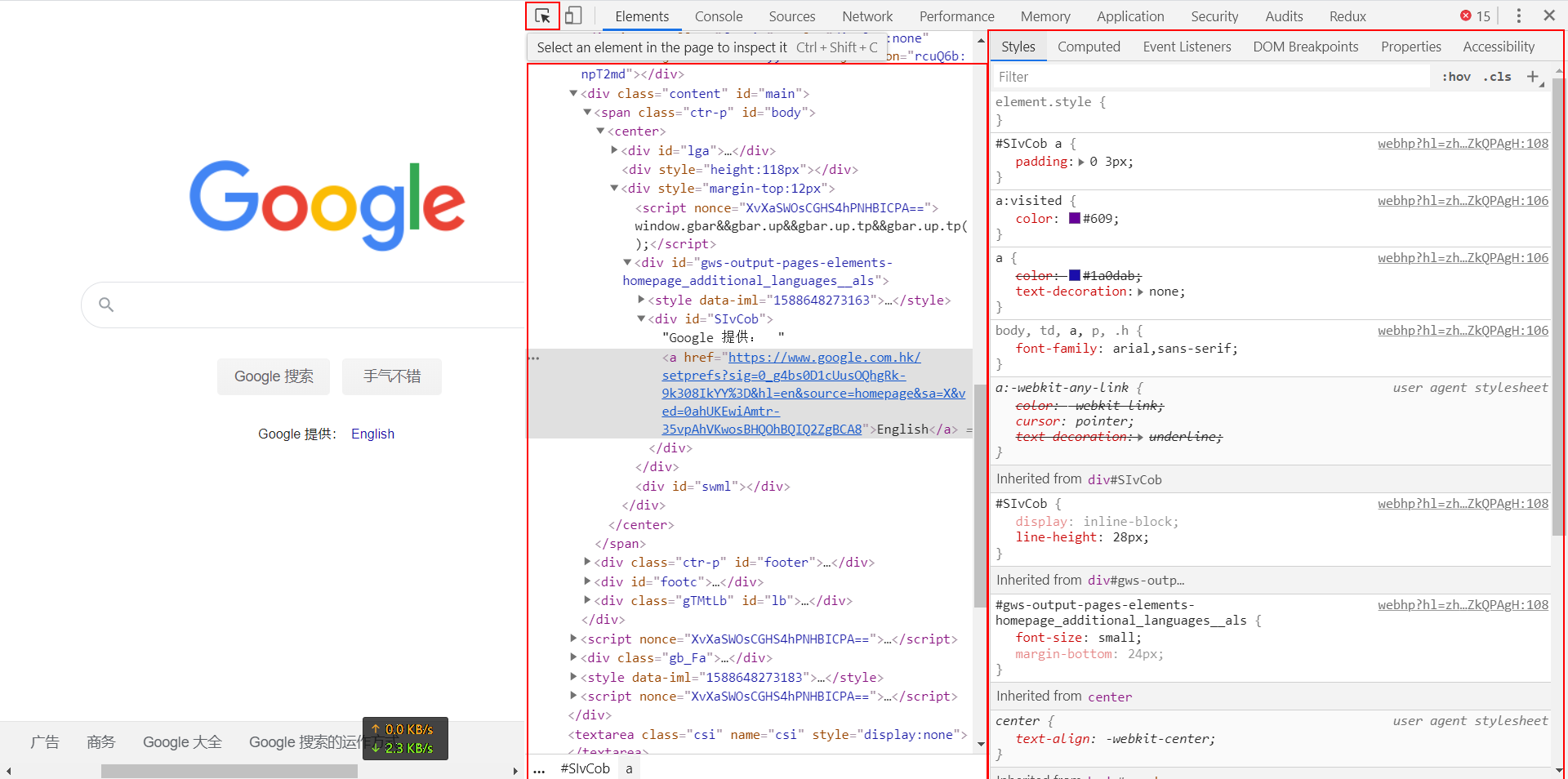
Task: Expand the div id="lb" node
Action: [x=587, y=600]
